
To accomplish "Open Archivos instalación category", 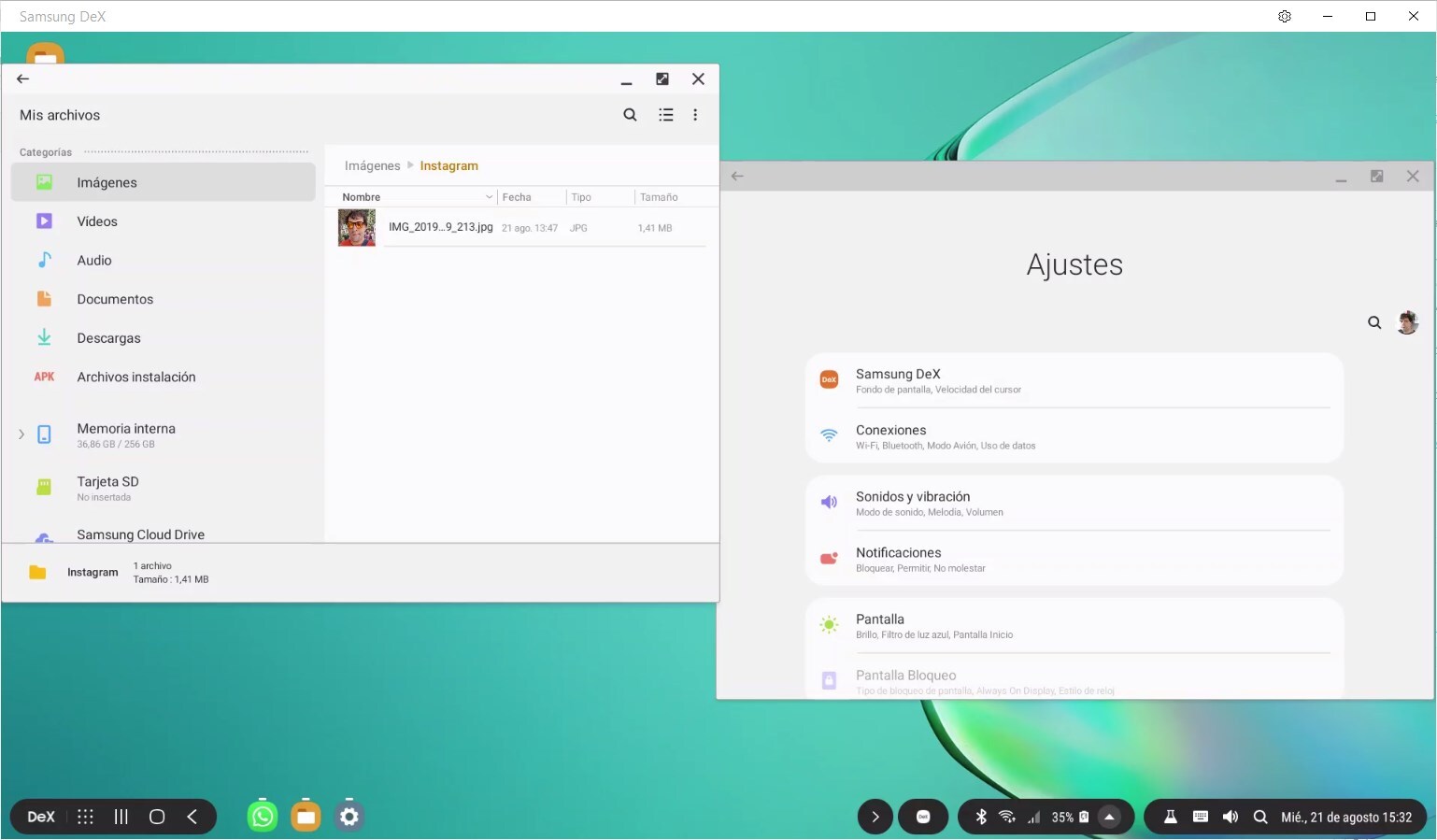I will 163,377.
